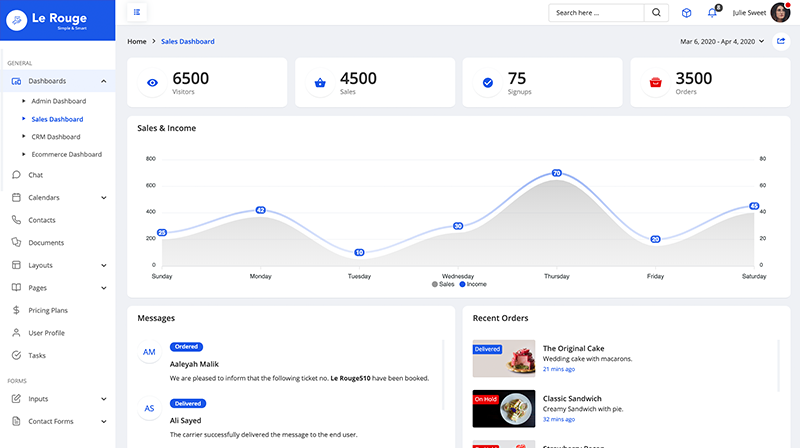Click the Thursday data point labeled 70
The image size is (800, 448).
(x=557, y=174)
